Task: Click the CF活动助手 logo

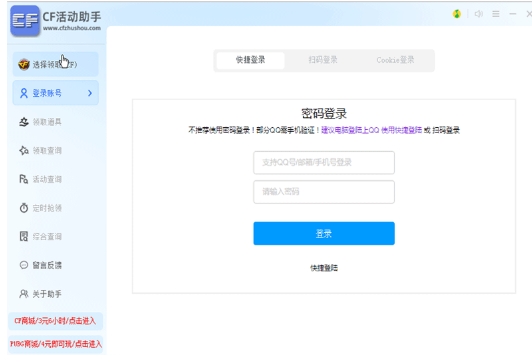Action: (x=25, y=21)
